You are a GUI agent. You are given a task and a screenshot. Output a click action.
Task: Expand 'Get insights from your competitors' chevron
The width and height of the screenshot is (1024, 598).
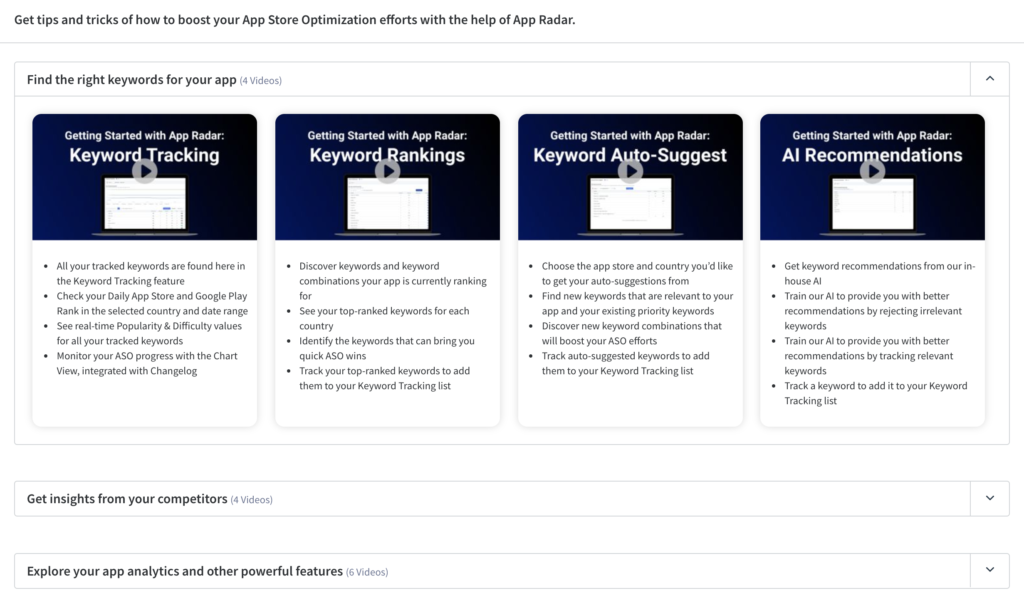click(990, 498)
